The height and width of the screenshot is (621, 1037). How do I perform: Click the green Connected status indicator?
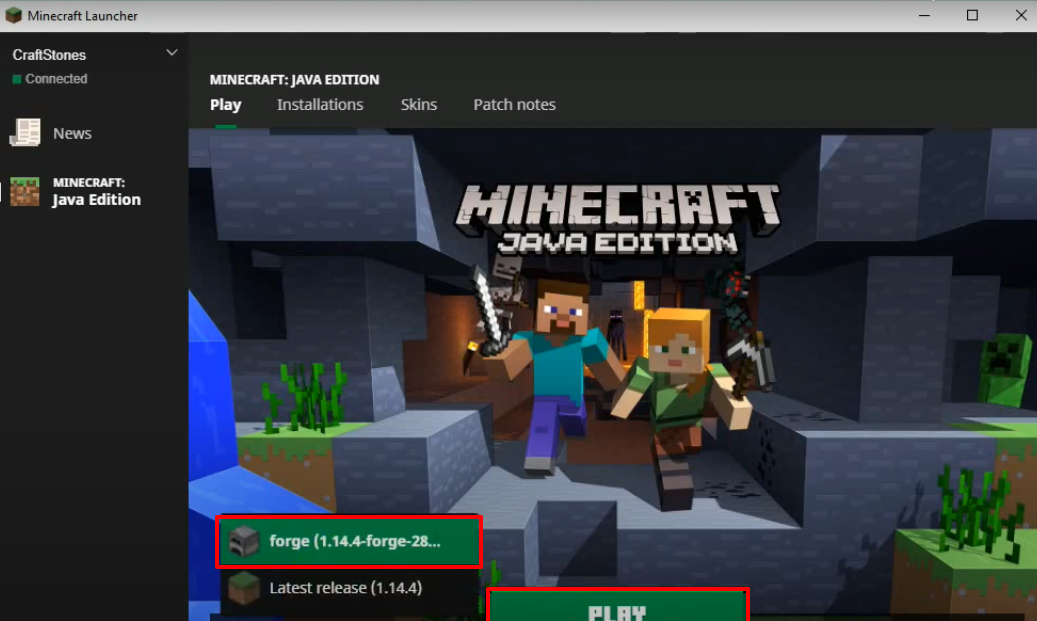(x=17, y=79)
